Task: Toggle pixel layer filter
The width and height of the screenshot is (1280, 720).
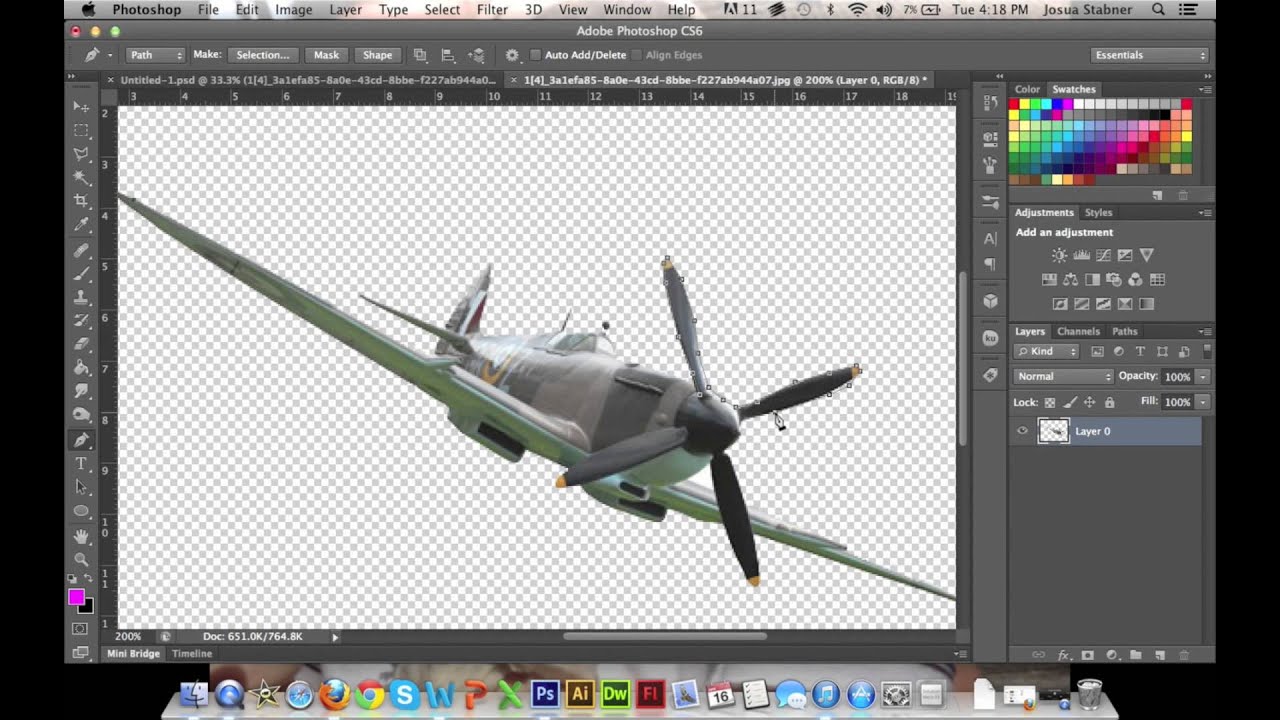Action: (1097, 352)
